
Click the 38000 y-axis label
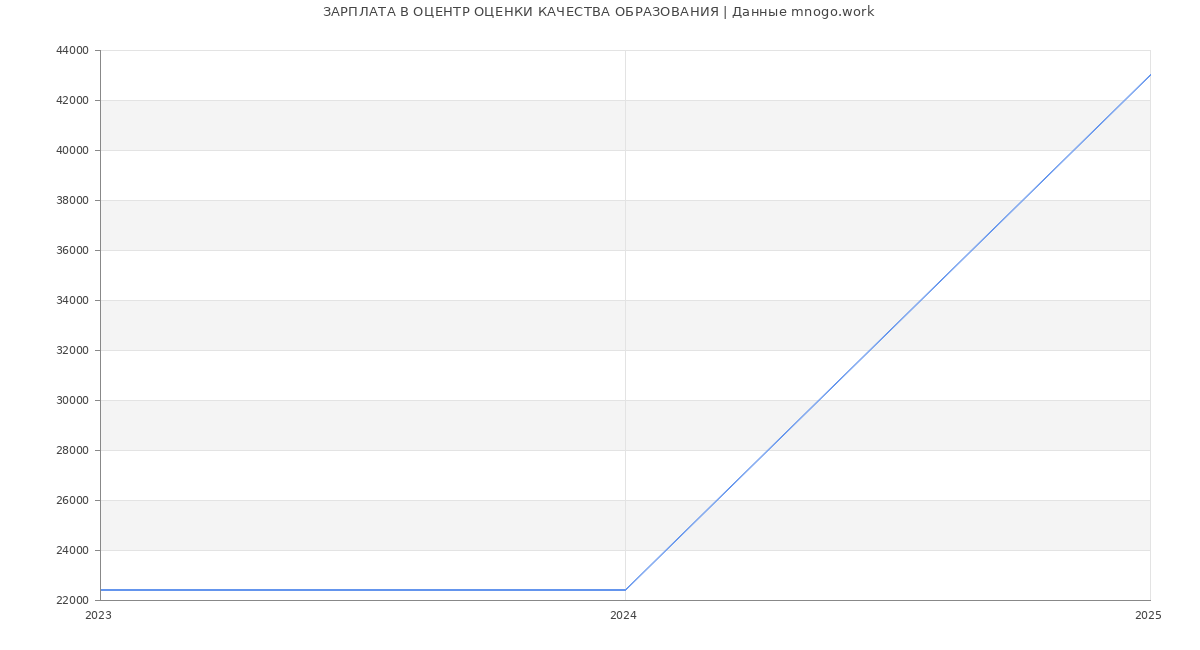click(74, 200)
